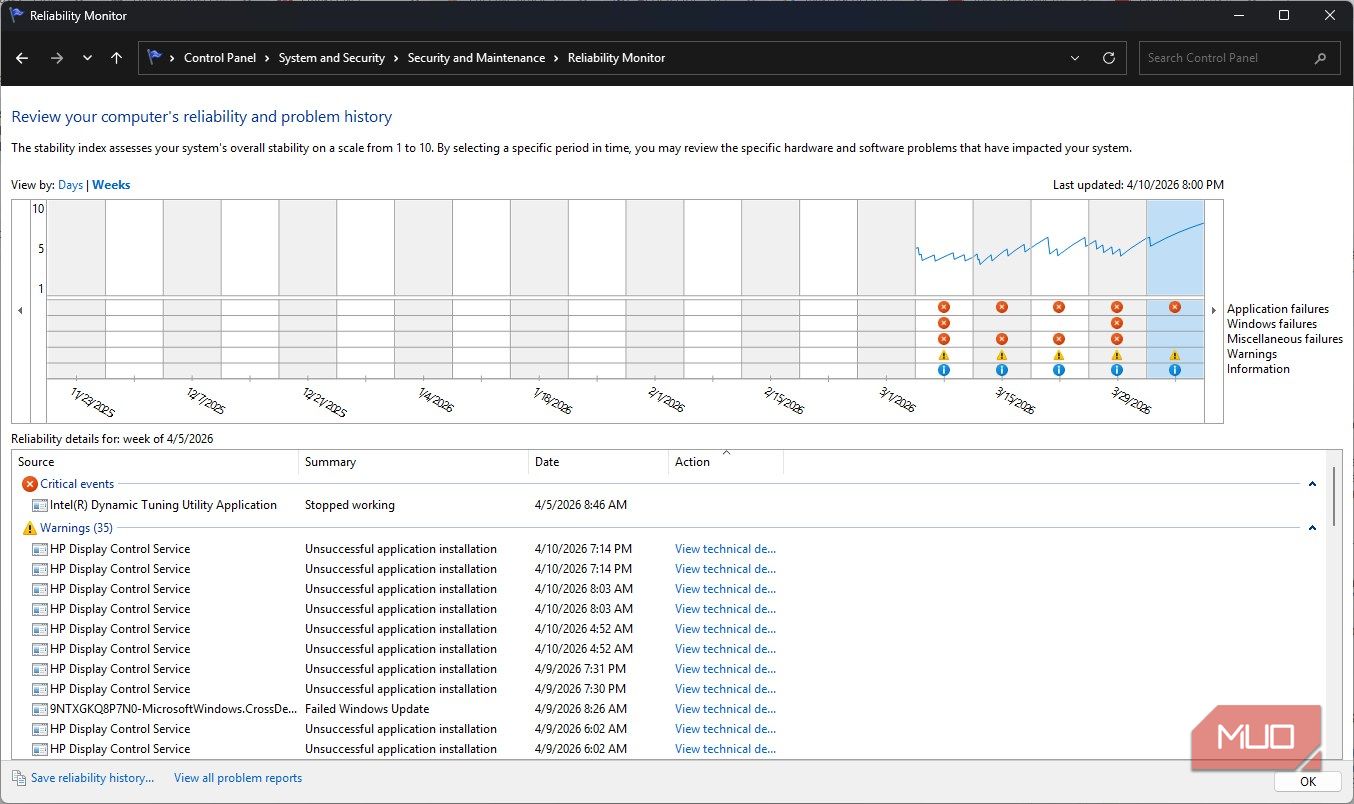Click 'Failed Windows Update' summary cell
The width and height of the screenshot is (1354, 804).
click(367, 709)
